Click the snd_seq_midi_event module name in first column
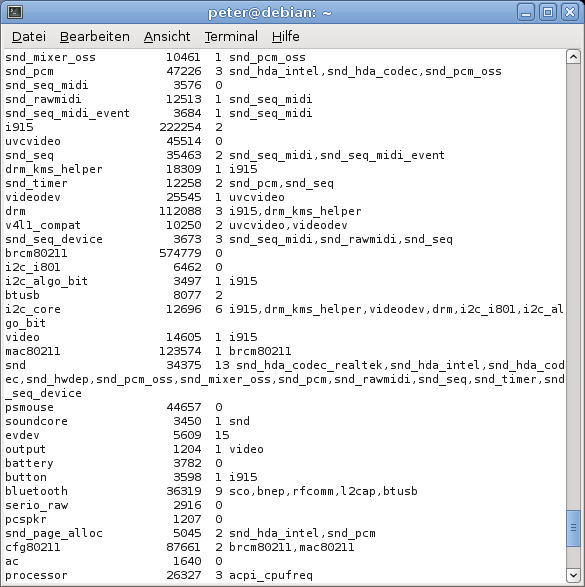 68,113
